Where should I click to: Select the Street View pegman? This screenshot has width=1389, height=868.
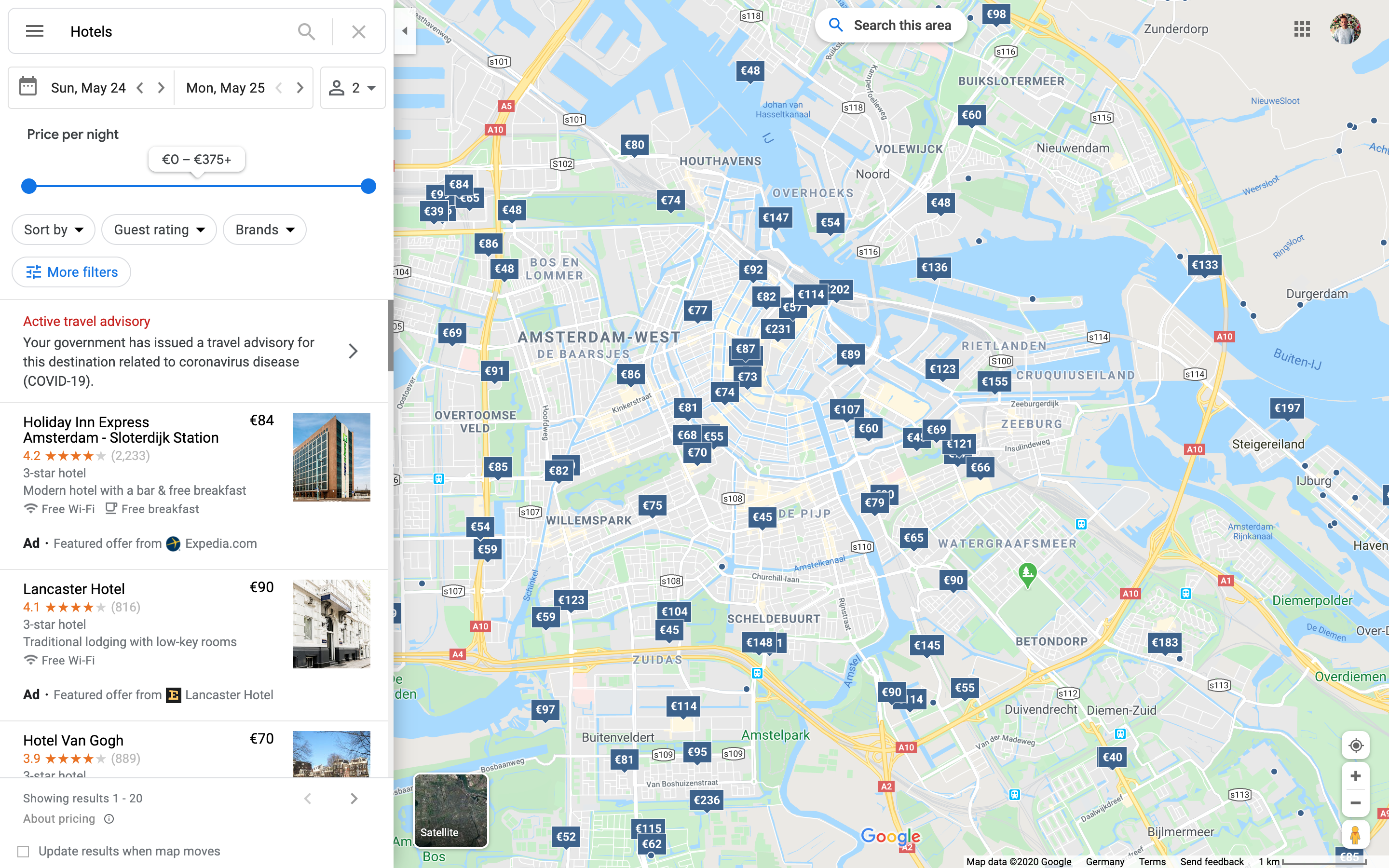pyautogui.click(x=1355, y=835)
